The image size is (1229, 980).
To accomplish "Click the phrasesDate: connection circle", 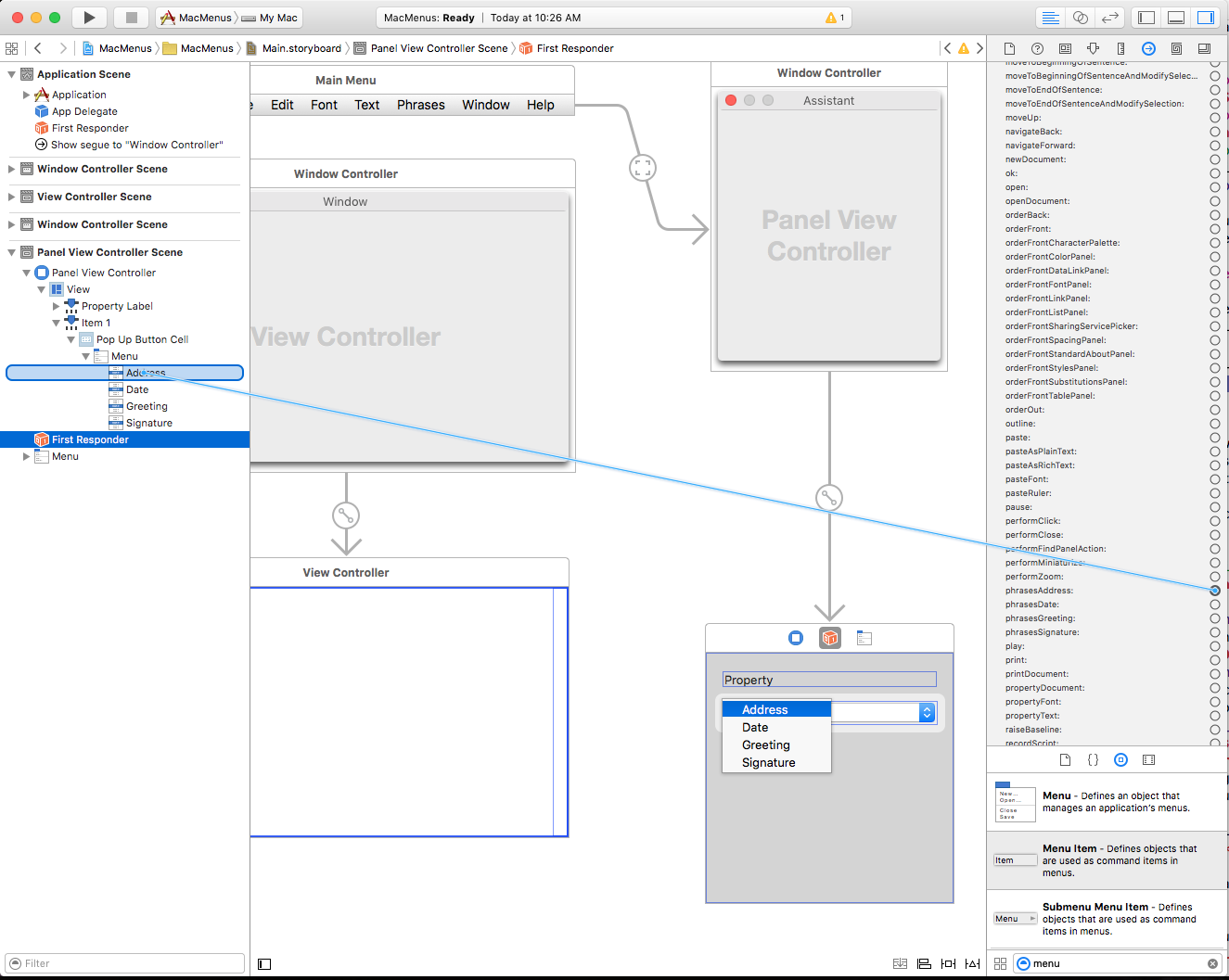I will pos(1215,605).
